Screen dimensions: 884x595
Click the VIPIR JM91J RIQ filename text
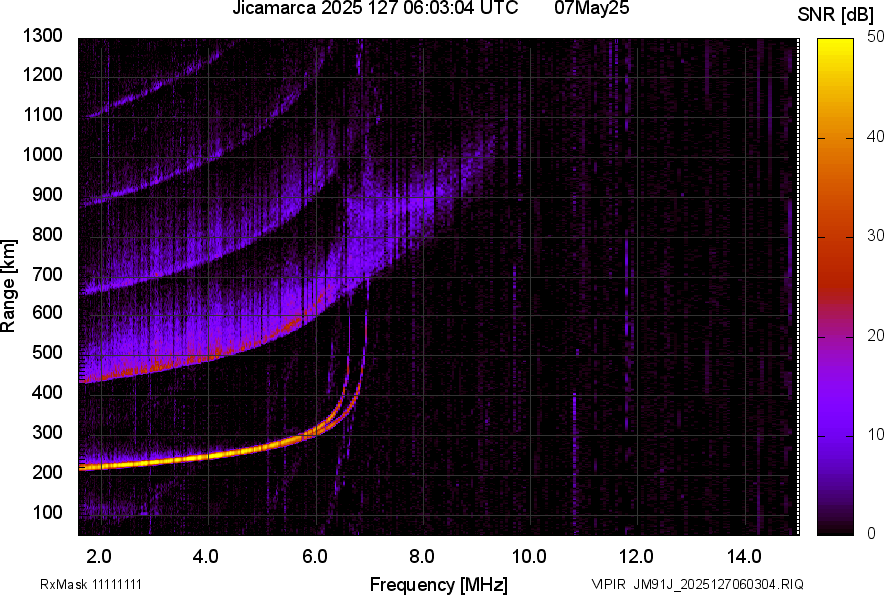tap(697, 584)
